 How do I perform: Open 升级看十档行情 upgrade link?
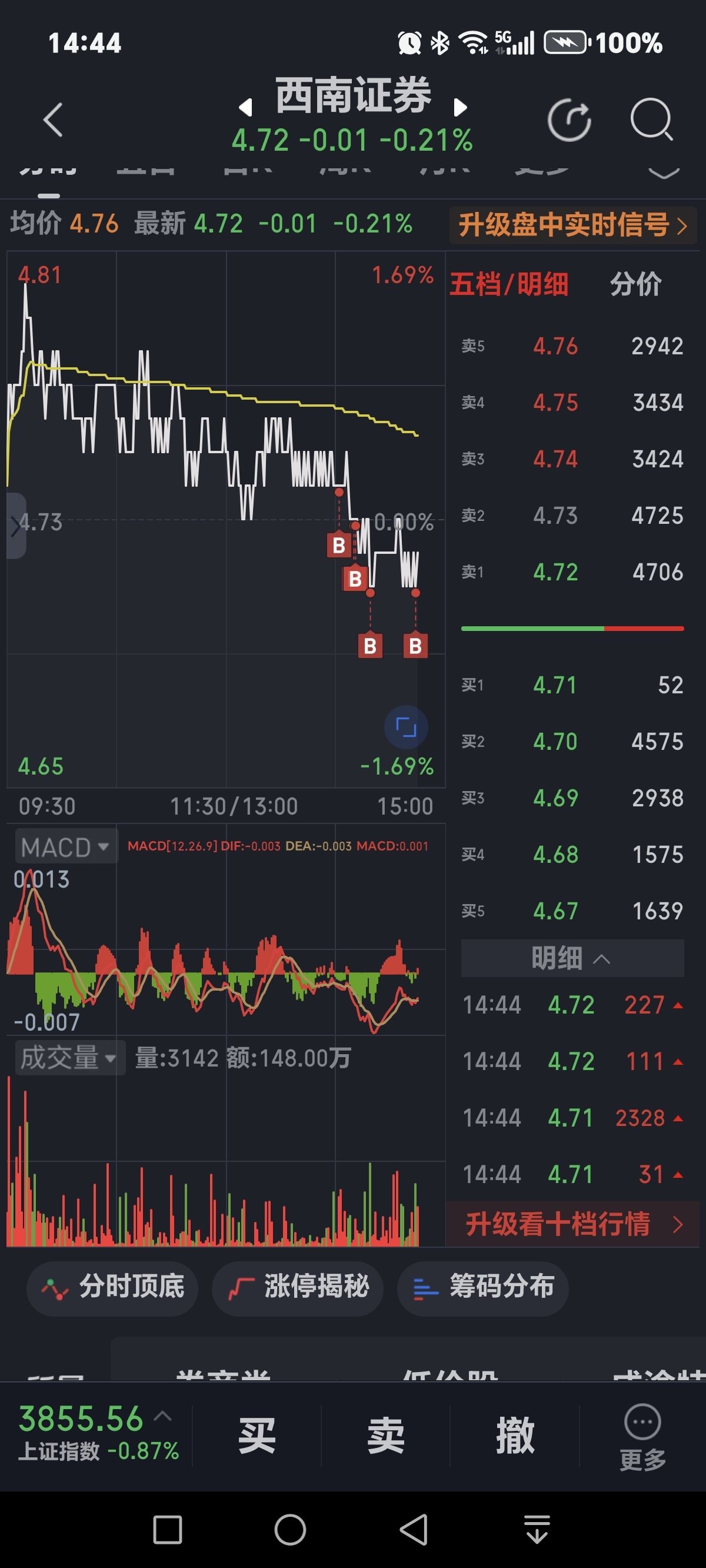point(572,1224)
